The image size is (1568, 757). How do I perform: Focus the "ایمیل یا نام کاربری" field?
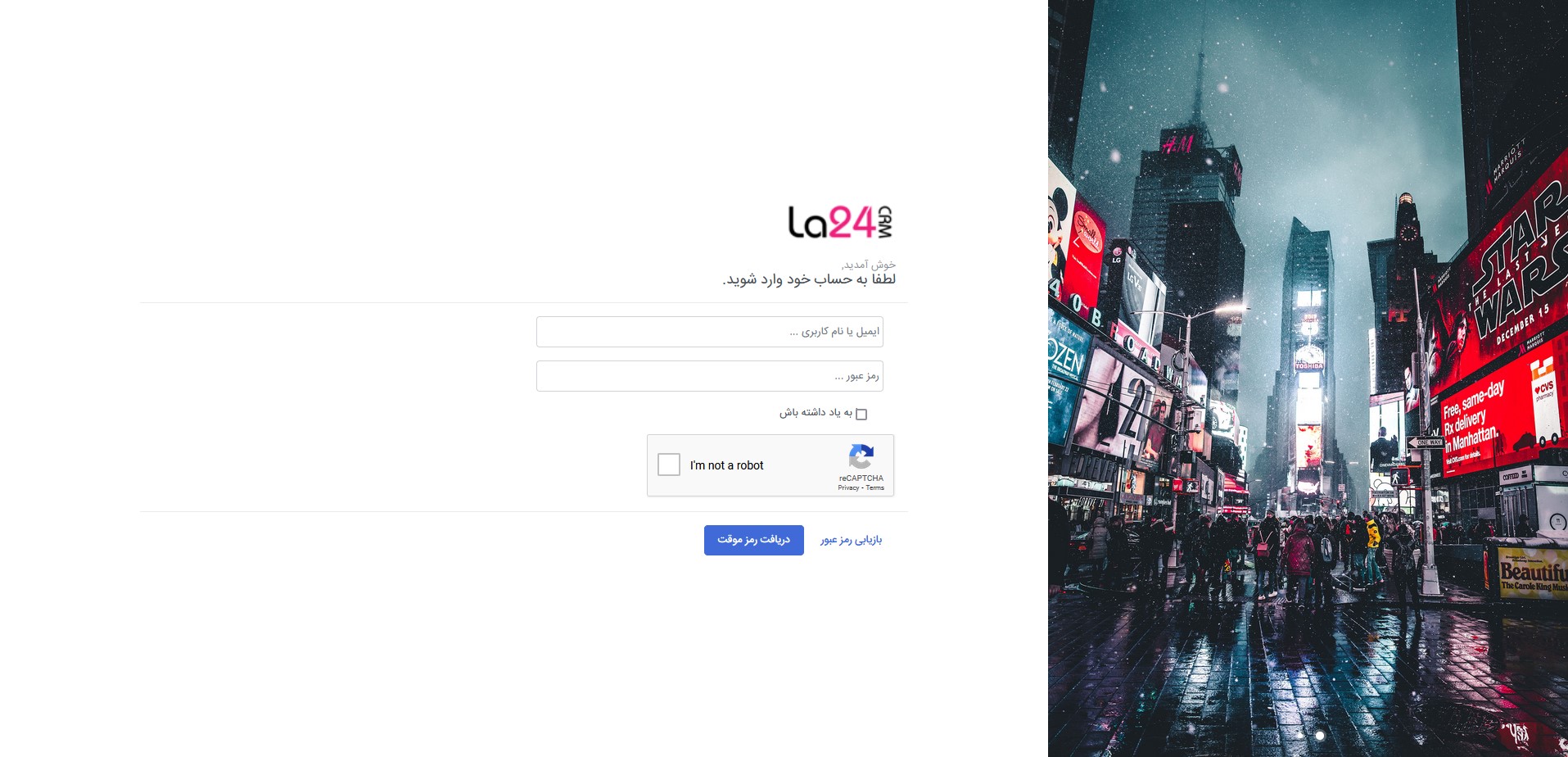tap(710, 332)
